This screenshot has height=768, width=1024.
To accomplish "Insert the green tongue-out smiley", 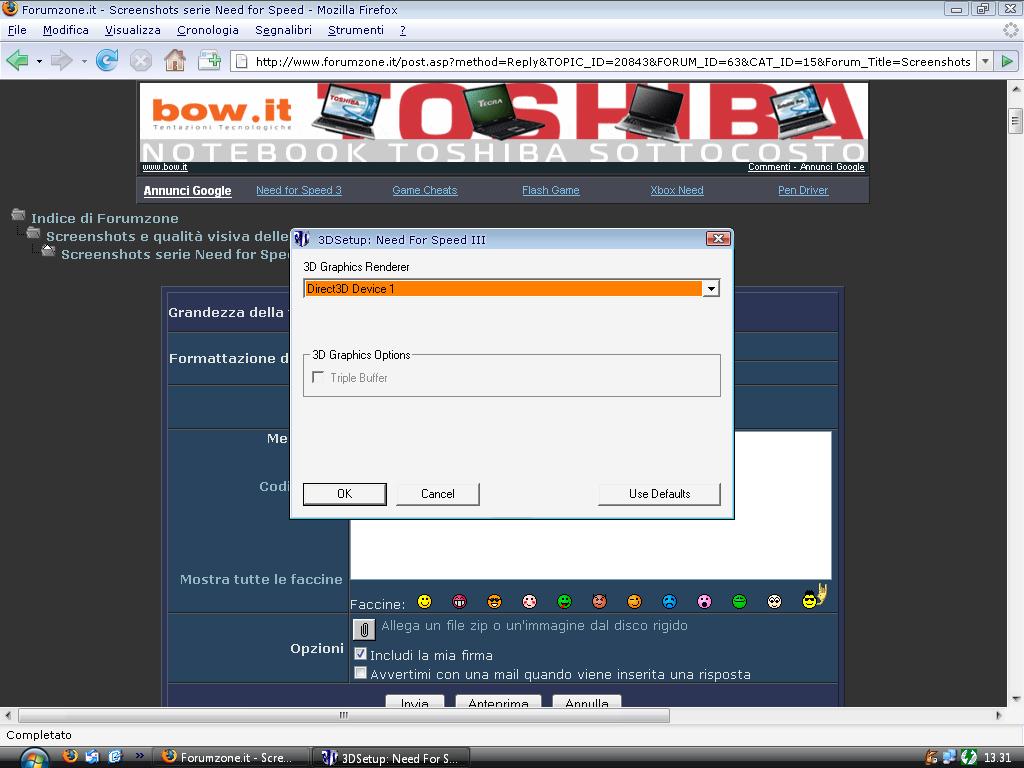I will 564,601.
